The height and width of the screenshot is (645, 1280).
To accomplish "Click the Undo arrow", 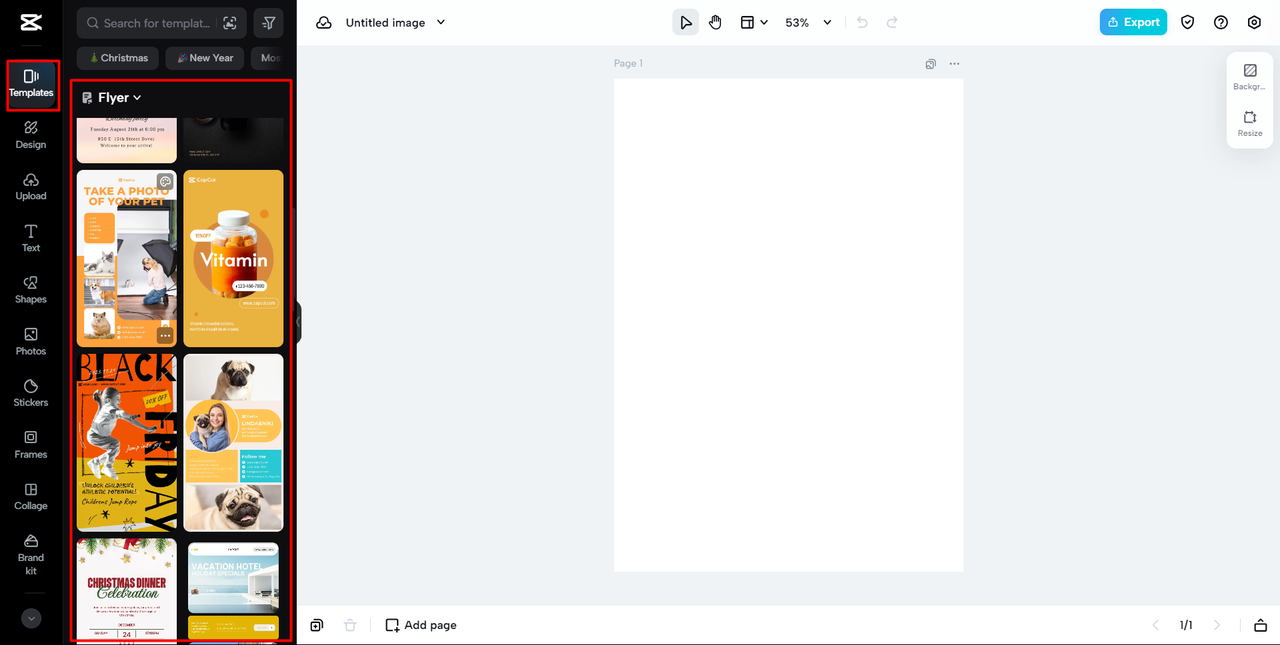I will coord(862,22).
